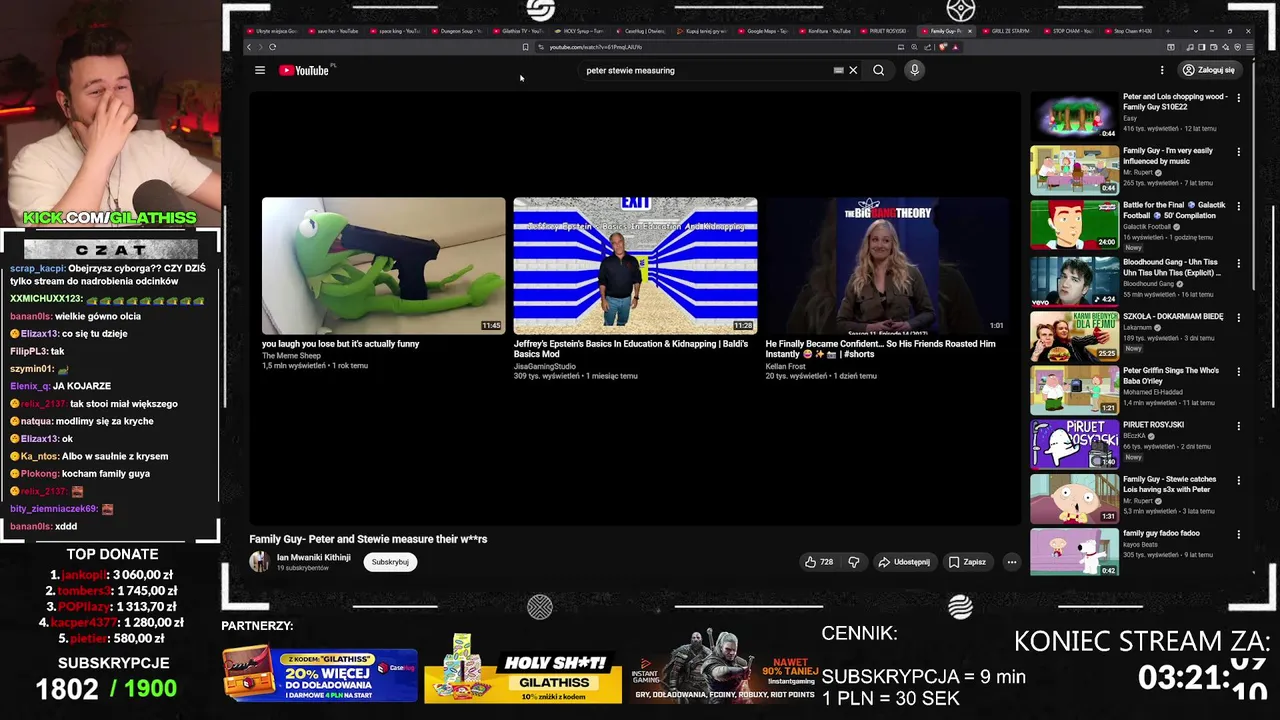This screenshot has height=720, width=1280.
Task: Open options menu for 'SZKOŁA - DOKARMIAM BIEDĘ' video
Action: [x=1238, y=317]
